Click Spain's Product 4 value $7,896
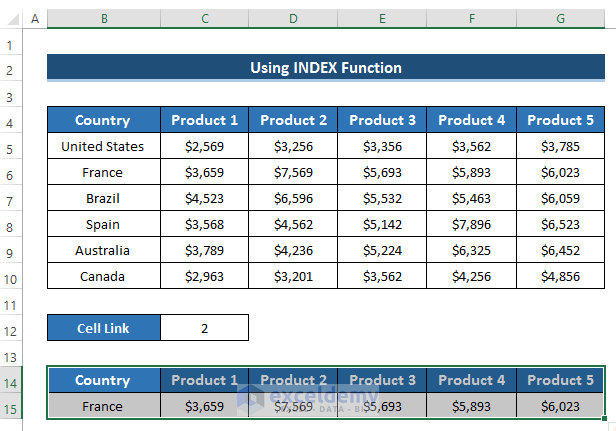616x431 pixels. click(x=471, y=225)
